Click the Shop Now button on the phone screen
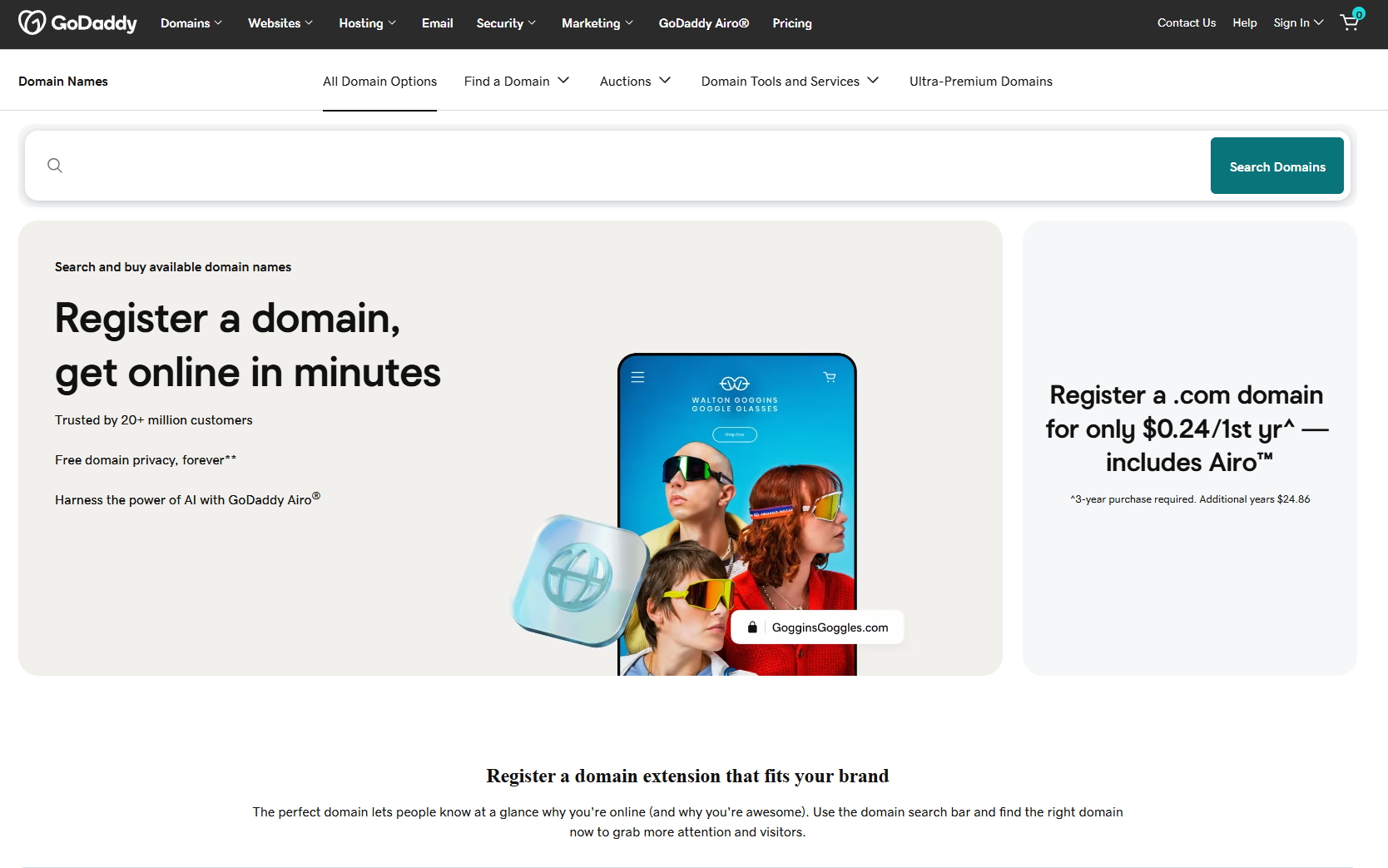This screenshot has width=1388, height=868. tap(735, 434)
